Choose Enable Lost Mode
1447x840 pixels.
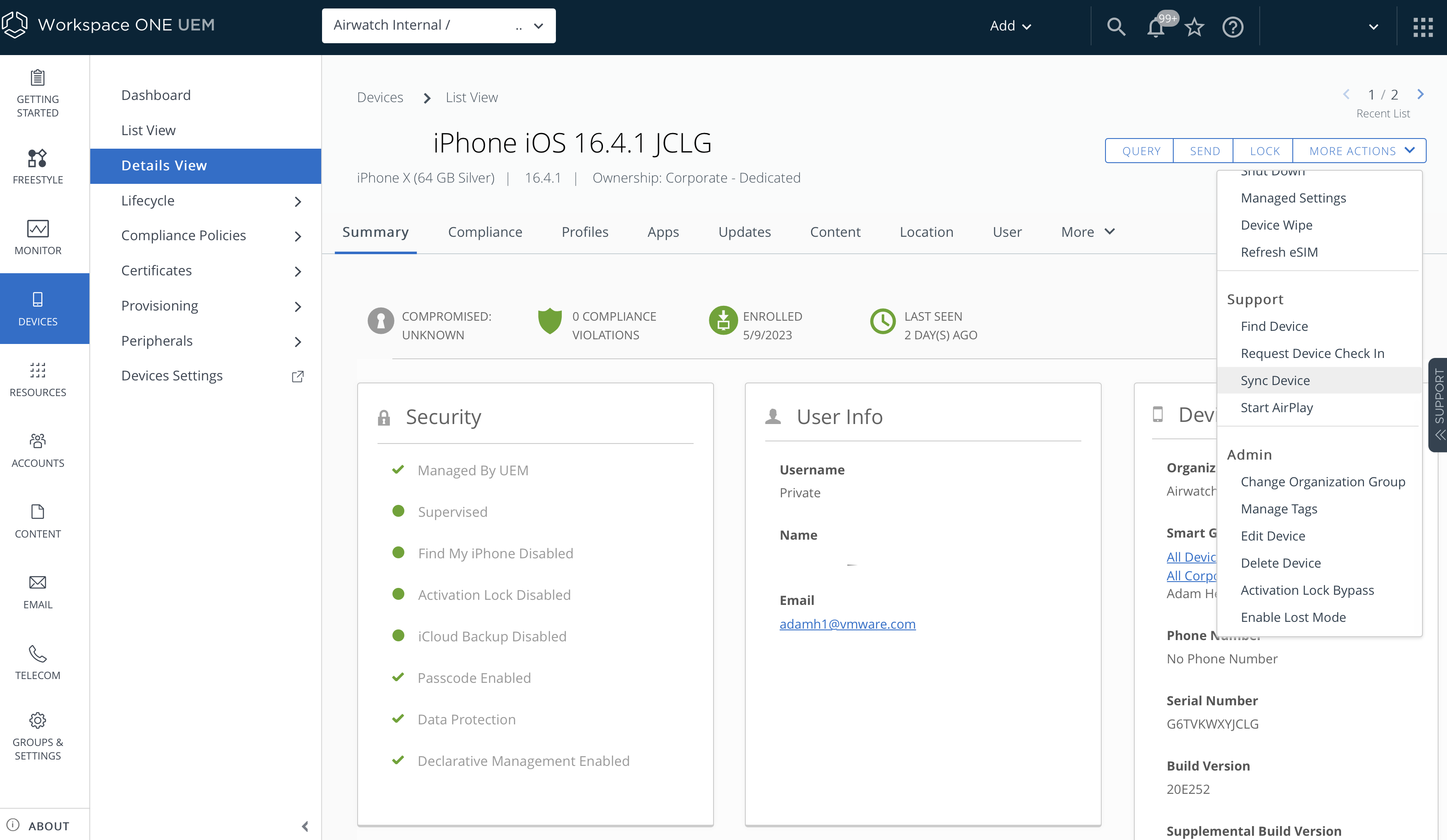pyautogui.click(x=1319, y=617)
